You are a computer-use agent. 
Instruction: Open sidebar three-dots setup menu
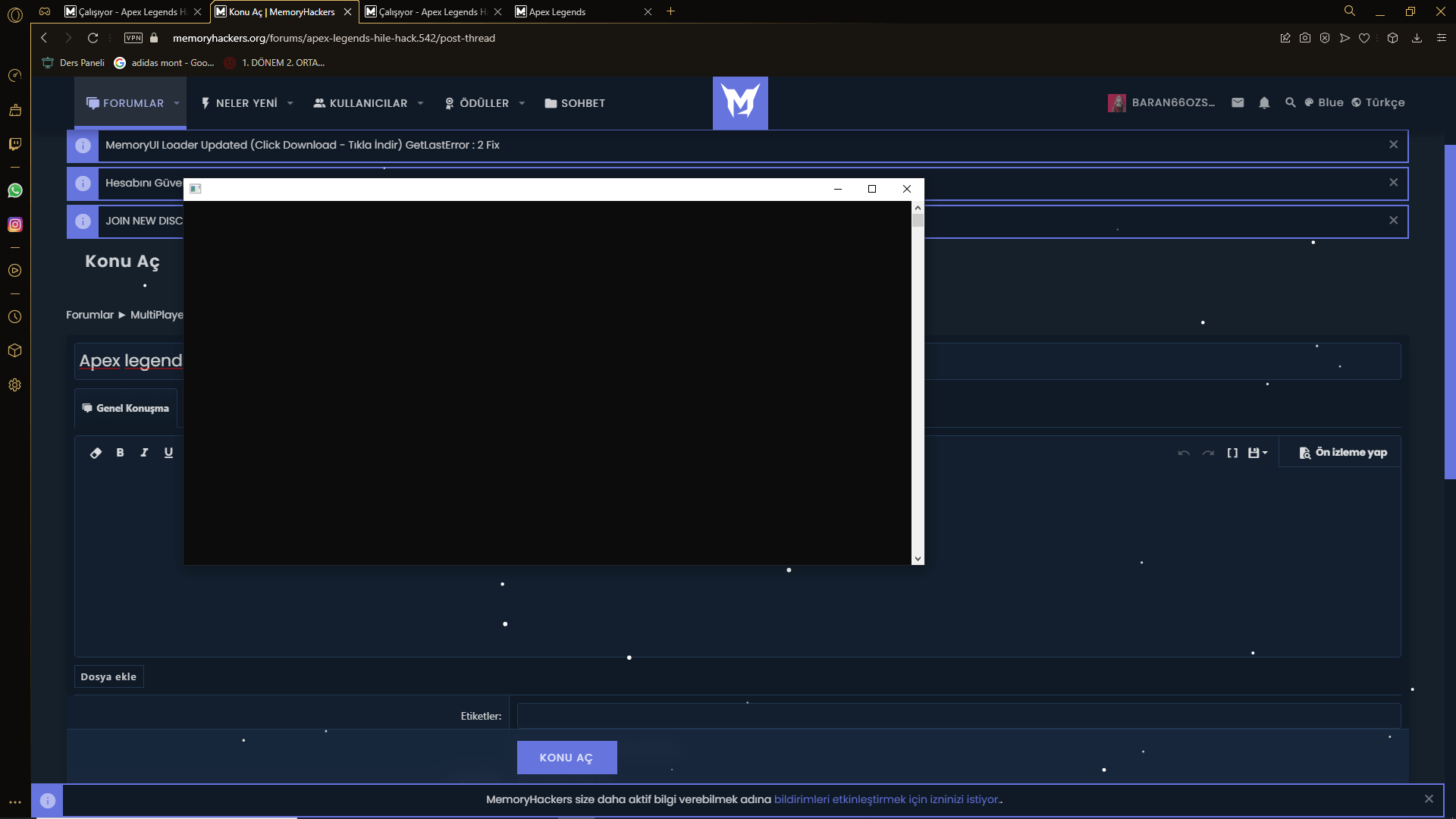(x=14, y=802)
